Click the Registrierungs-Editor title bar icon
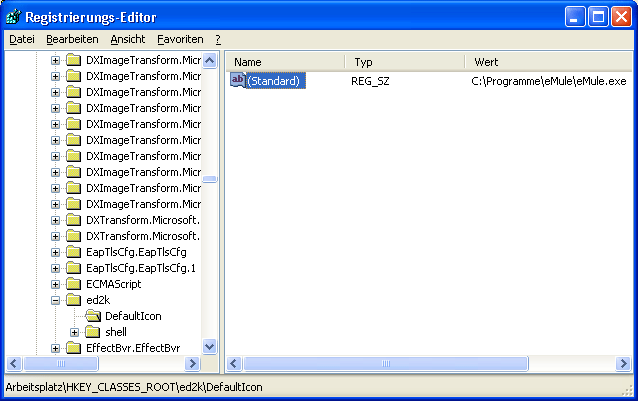The image size is (638, 401). click(x=13, y=17)
